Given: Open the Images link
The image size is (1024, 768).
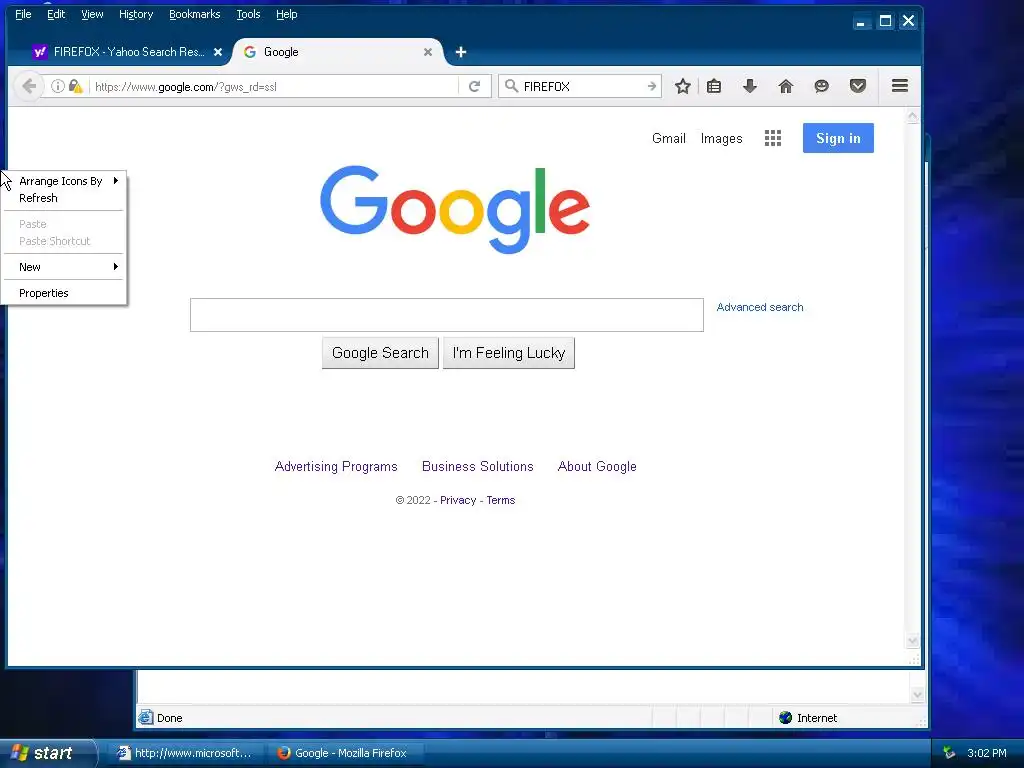Looking at the screenshot, I should click(x=722, y=138).
